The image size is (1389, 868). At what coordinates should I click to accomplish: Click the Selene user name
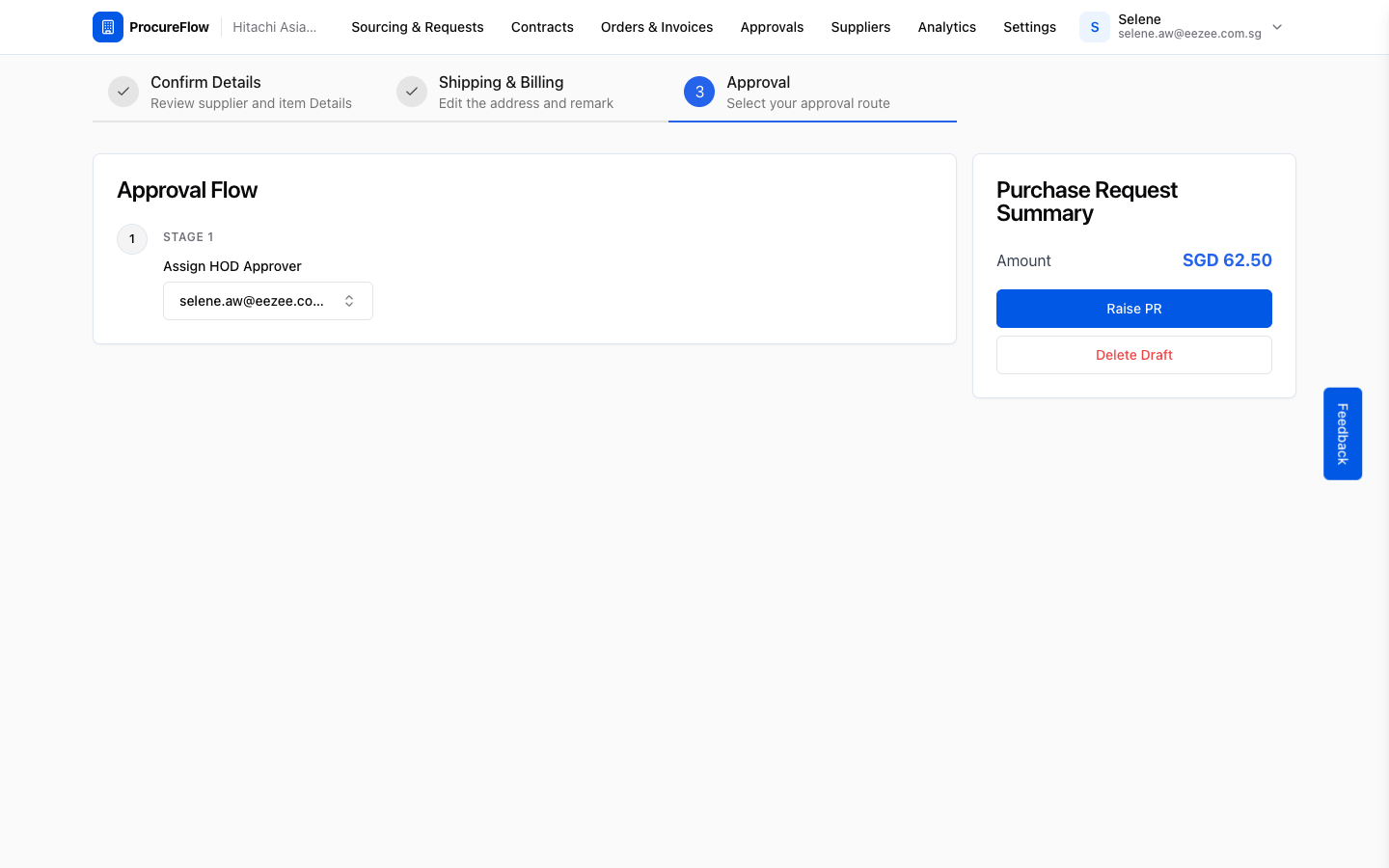(x=1139, y=19)
